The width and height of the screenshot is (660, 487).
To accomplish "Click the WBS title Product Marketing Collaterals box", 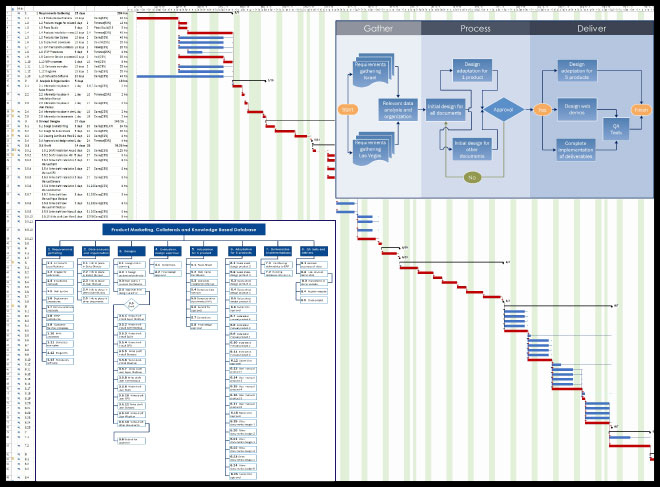I will coord(184,230).
